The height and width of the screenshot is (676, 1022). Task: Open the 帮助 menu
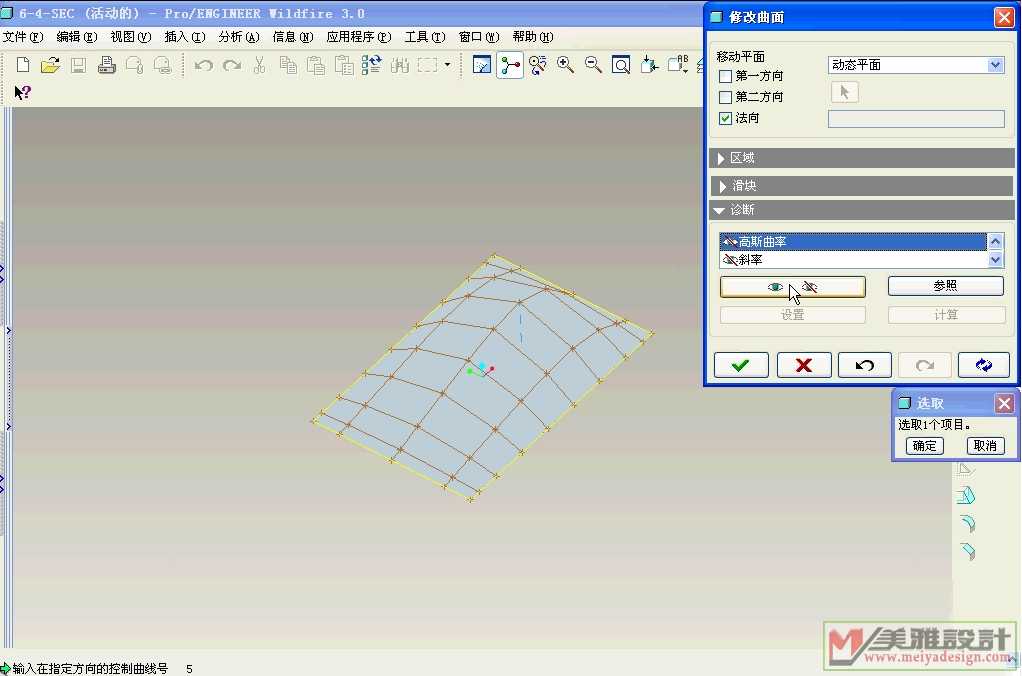pyautogui.click(x=533, y=37)
